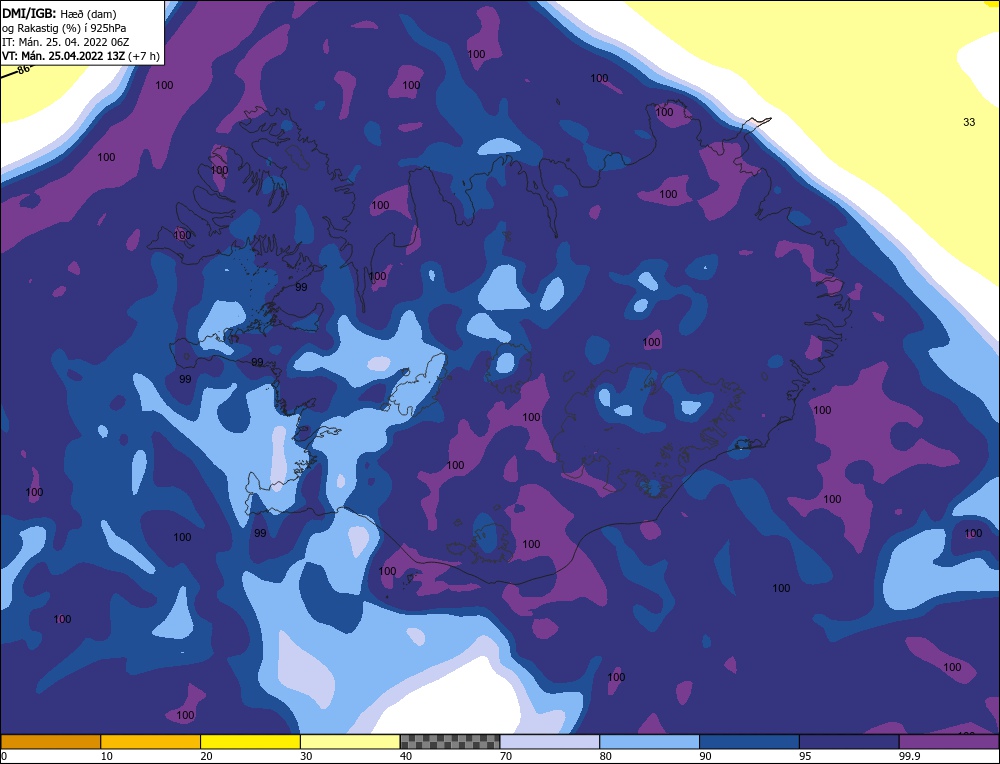Select the "VT: Mán. 25.04.2022 13Z" valid time
Image resolution: width=1000 pixels, height=764 pixels.
[x=64, y=56]
